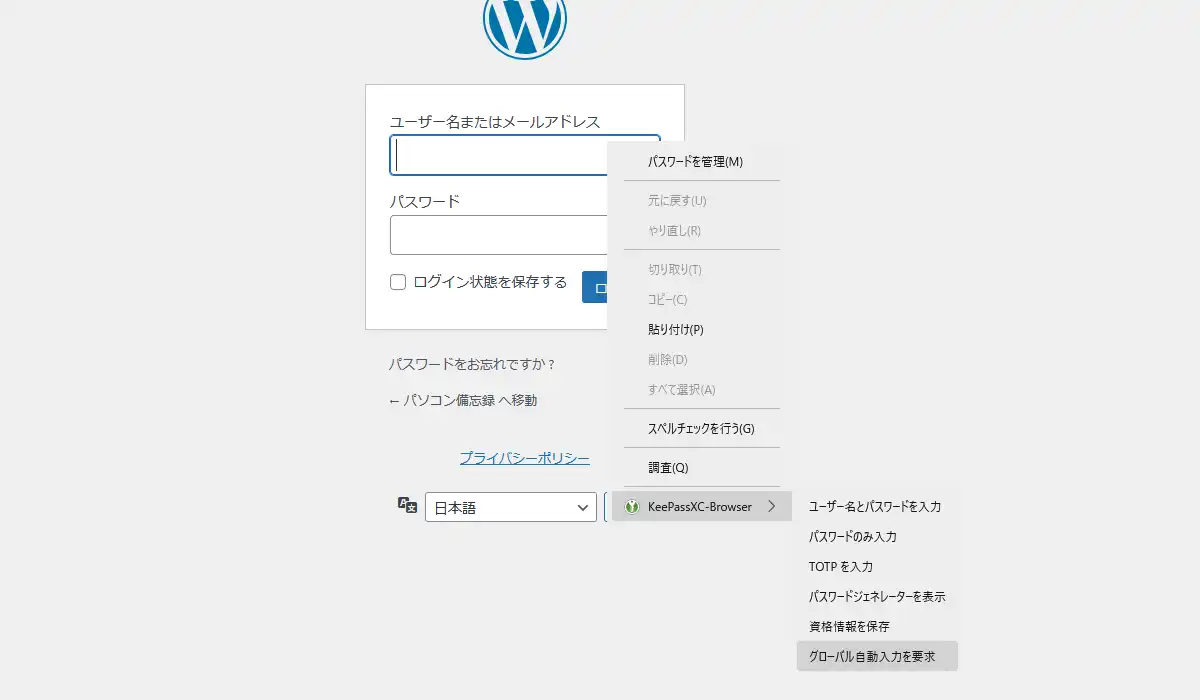Viewport: 1200px width, 700px height.
Task: Expand the KeePassXC-Browser submenu arrow
Action: [x=771, y=507]
